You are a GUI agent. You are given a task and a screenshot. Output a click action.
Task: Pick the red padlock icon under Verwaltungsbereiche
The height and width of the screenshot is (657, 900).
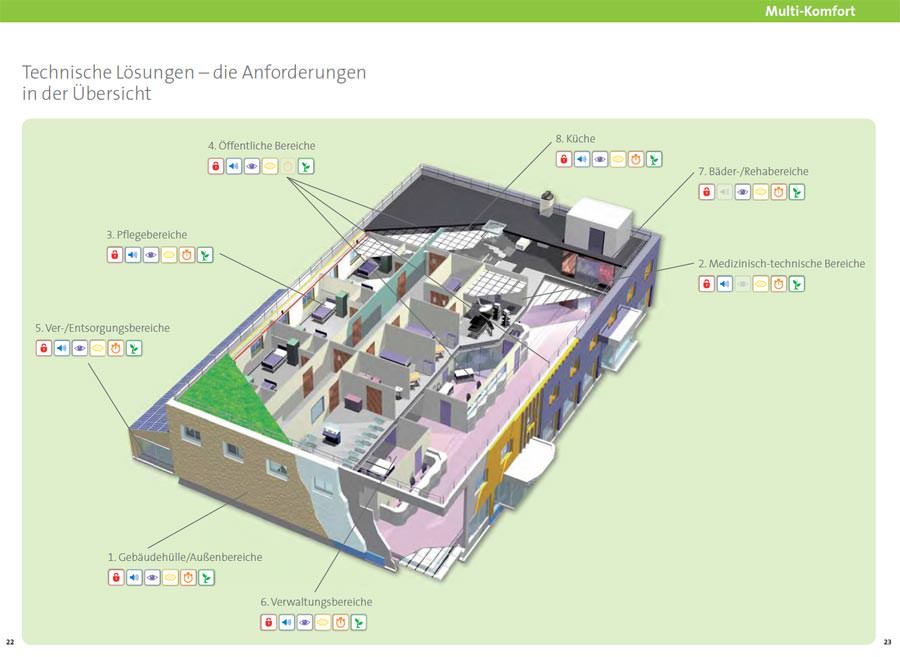pyautogui.click(x=269, y=622)
